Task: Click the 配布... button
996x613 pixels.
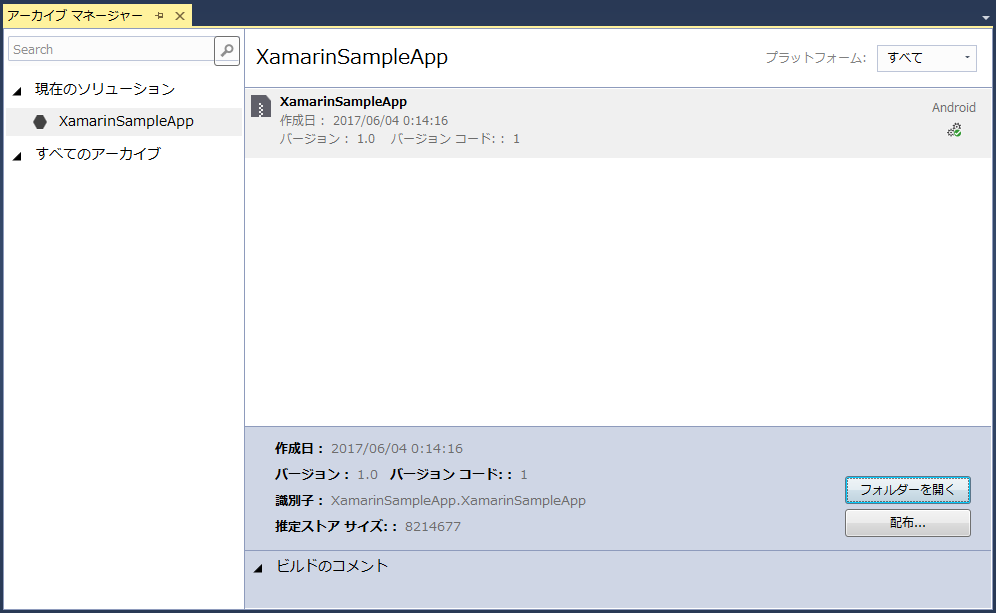Action: coord(908,523)
